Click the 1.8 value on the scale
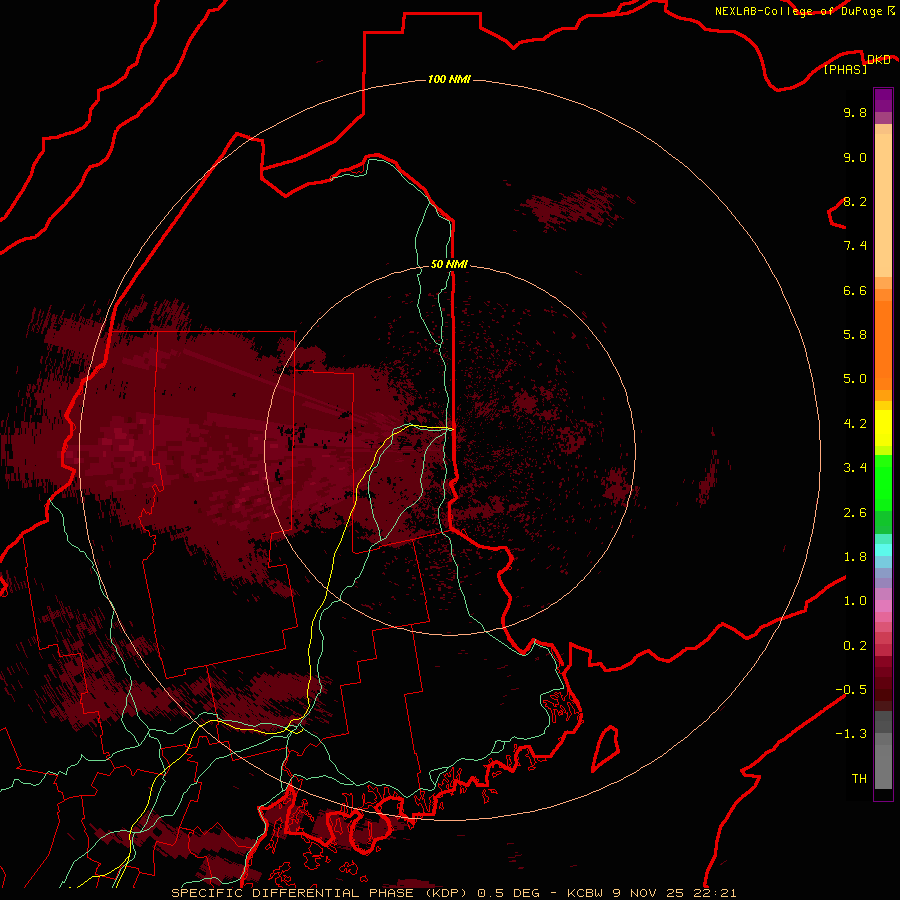Image resolution: width=900 pixels, height=900 pixels. click(x=855, y=556)
